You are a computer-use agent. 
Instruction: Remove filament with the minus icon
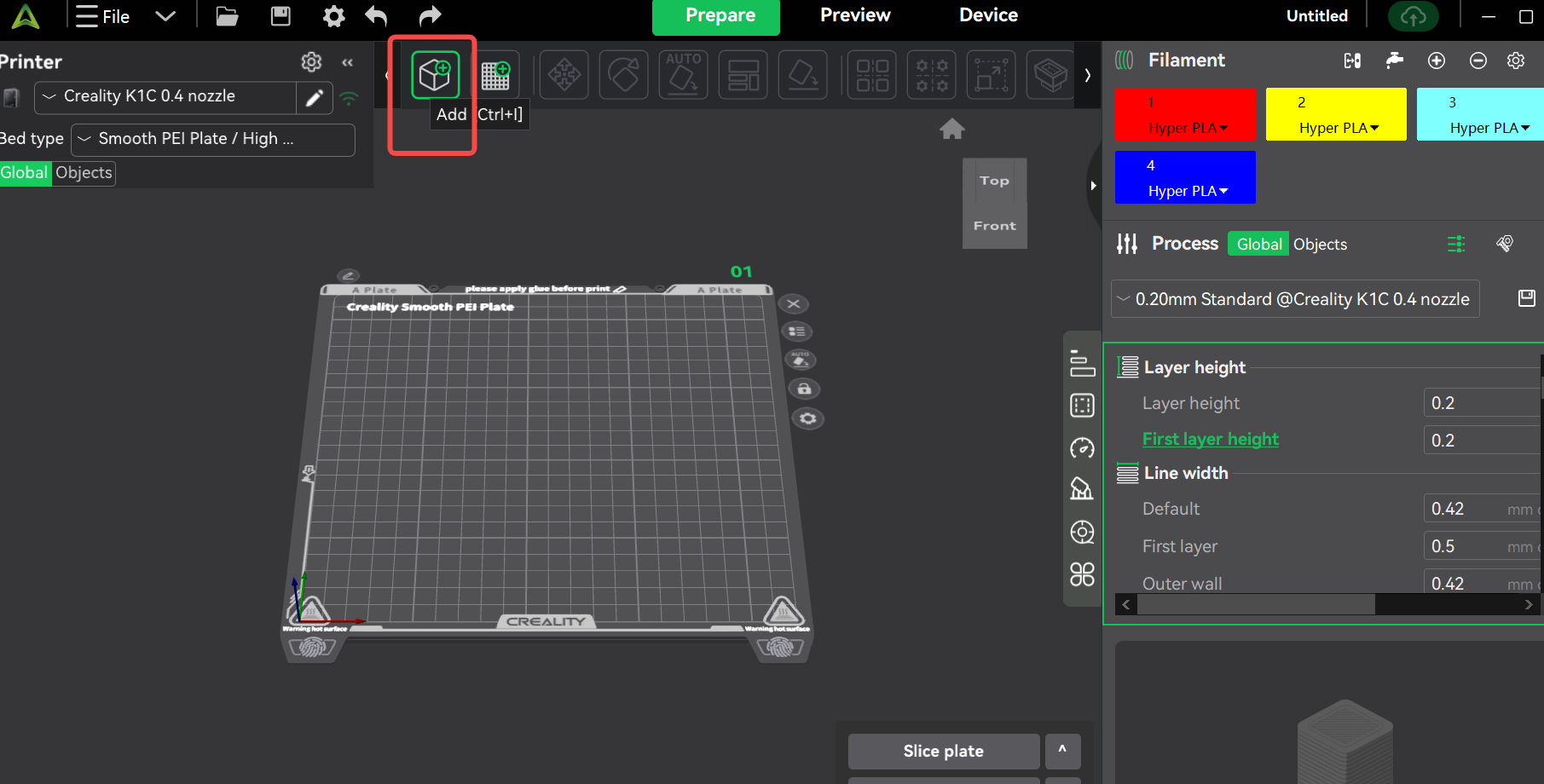click(1477, 61)
